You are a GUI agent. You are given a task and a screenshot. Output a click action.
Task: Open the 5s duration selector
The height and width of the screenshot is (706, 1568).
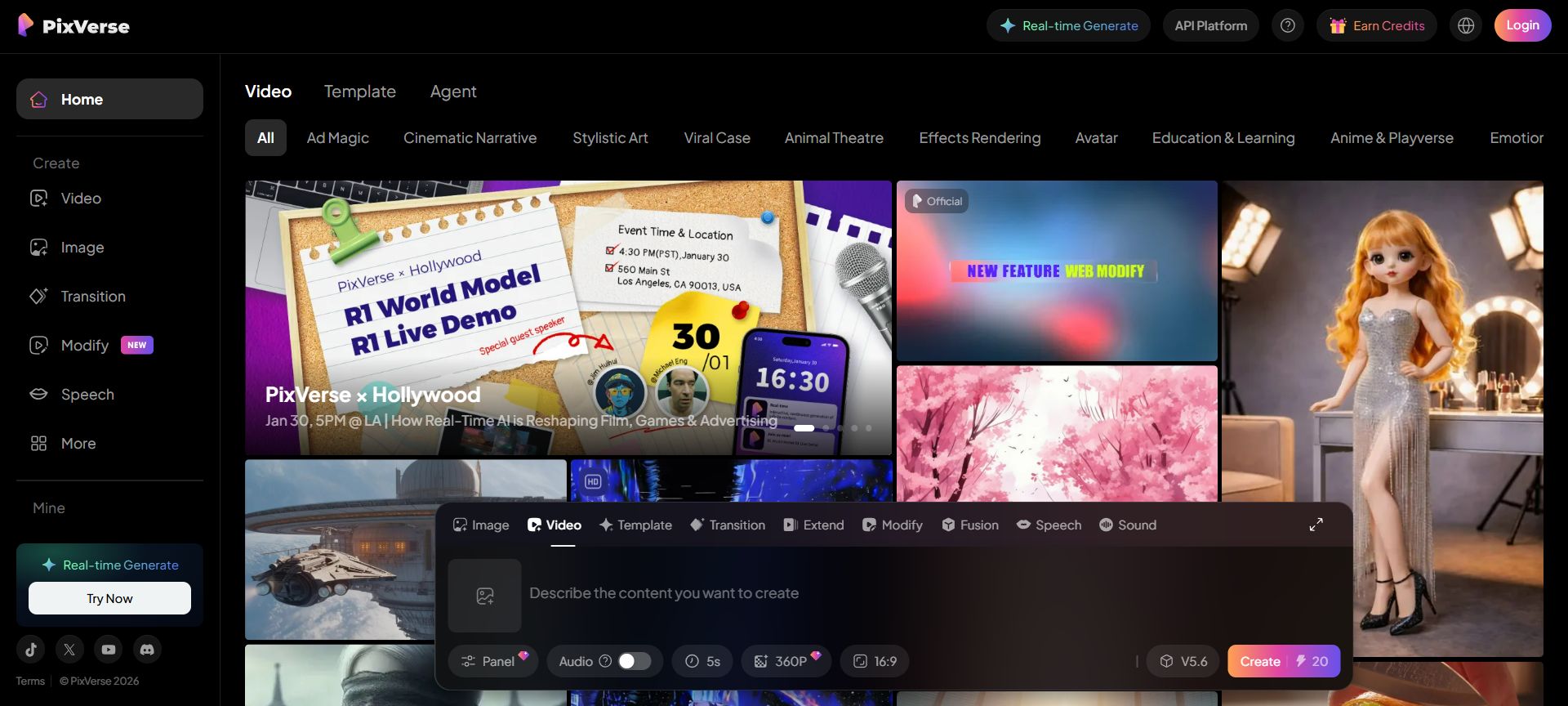click(702, 661)
